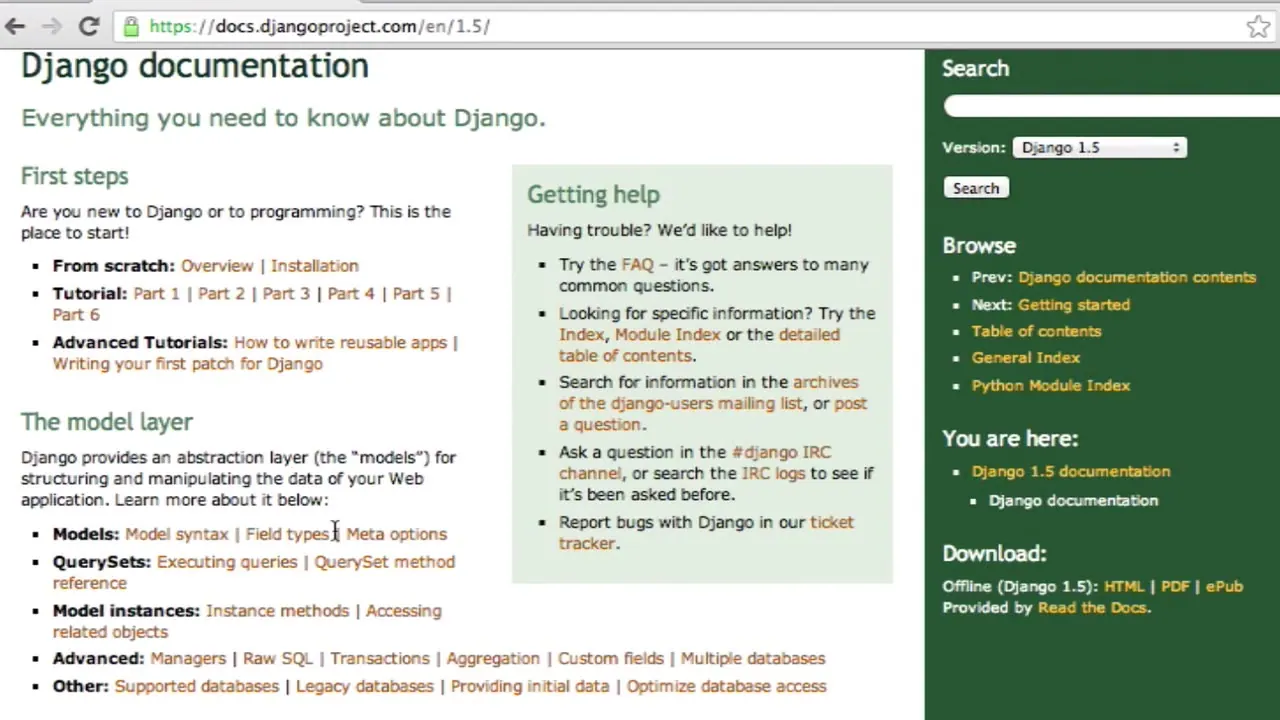This screenshot has width=1280, height=720.
Task: Download the offline ePub version
Action: [x=1224, y=587]
